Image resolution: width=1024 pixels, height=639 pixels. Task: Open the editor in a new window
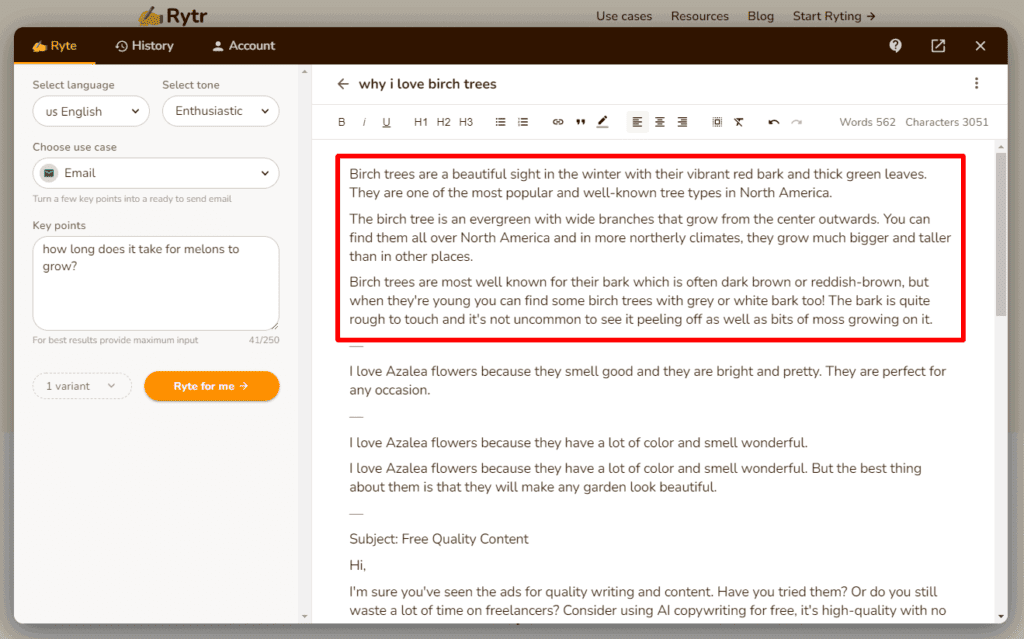[938, 46]
